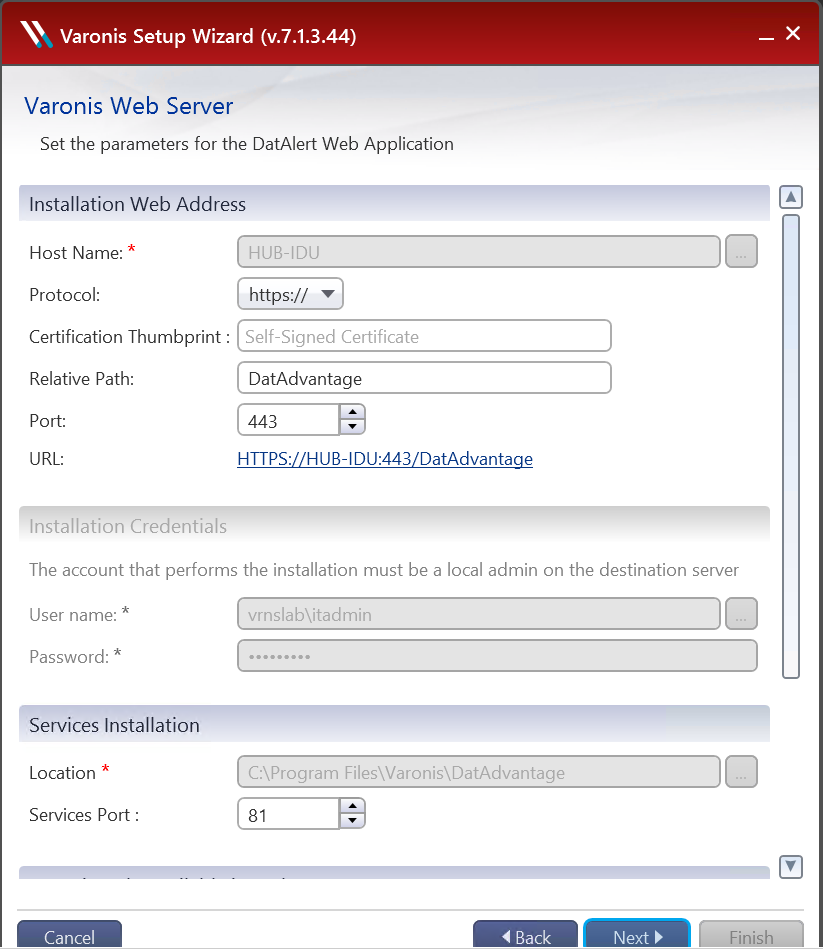This screenshot has width=823, height=949.
Task: Browse for services Location with ellipsis button
Action: pyautogui.click(x=741, y=772)
